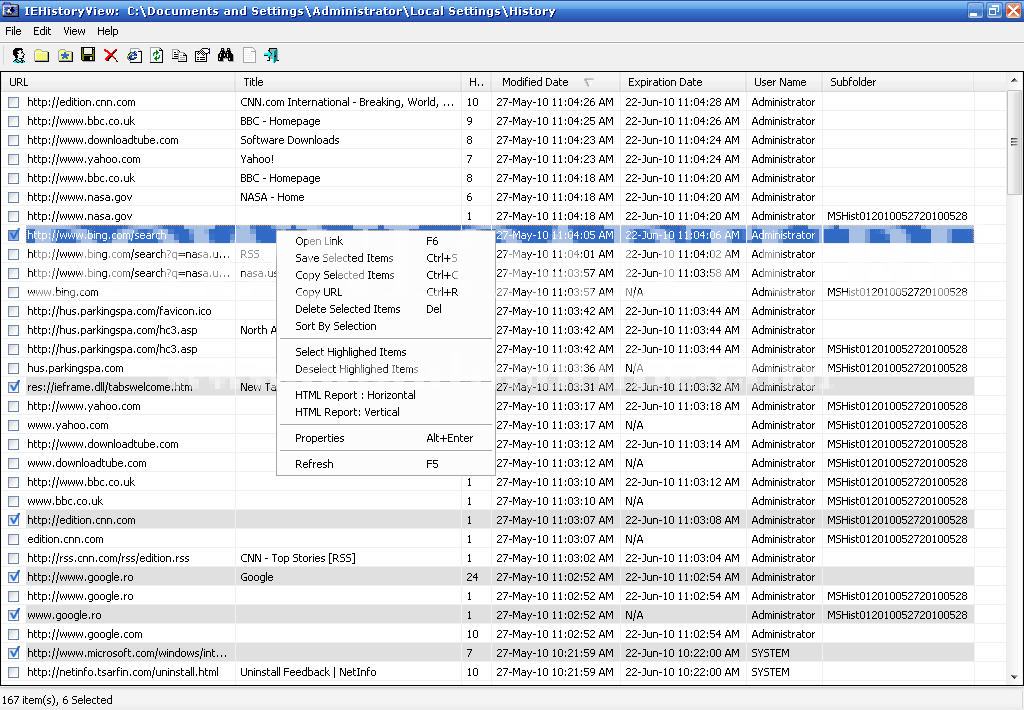Screen dimensions: 1024x710
Task: Exit IEHistoryView using the door icon
Action: click(272, 56)
